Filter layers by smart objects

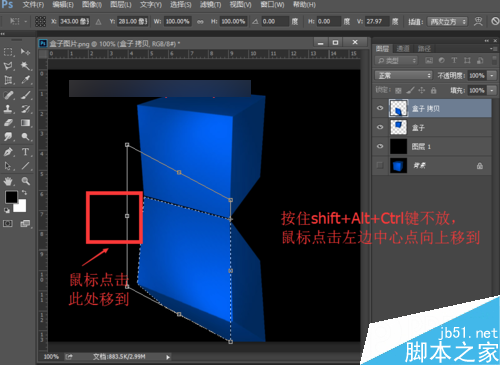480,61
